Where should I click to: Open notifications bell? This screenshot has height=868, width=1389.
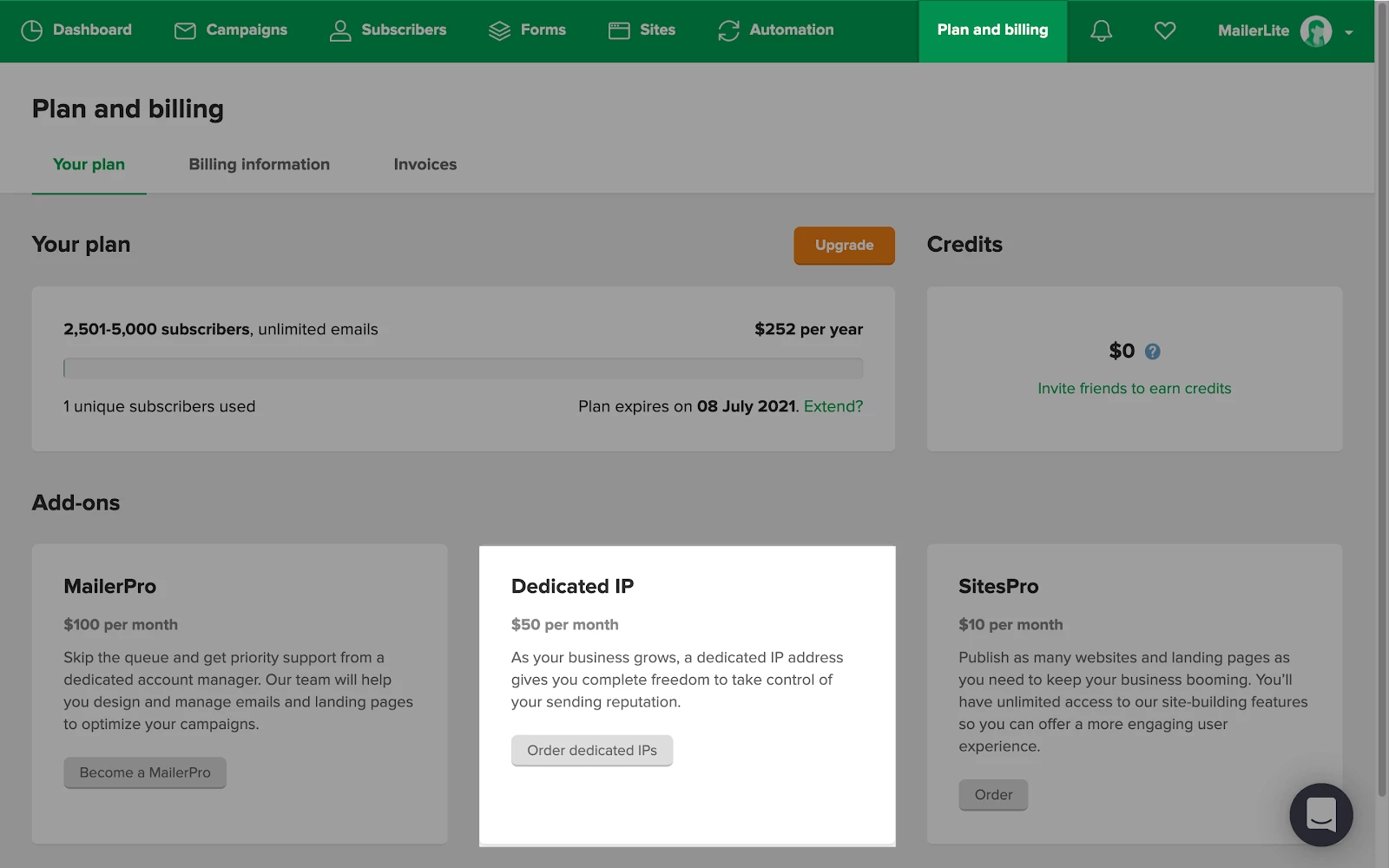pos(1101,30)
